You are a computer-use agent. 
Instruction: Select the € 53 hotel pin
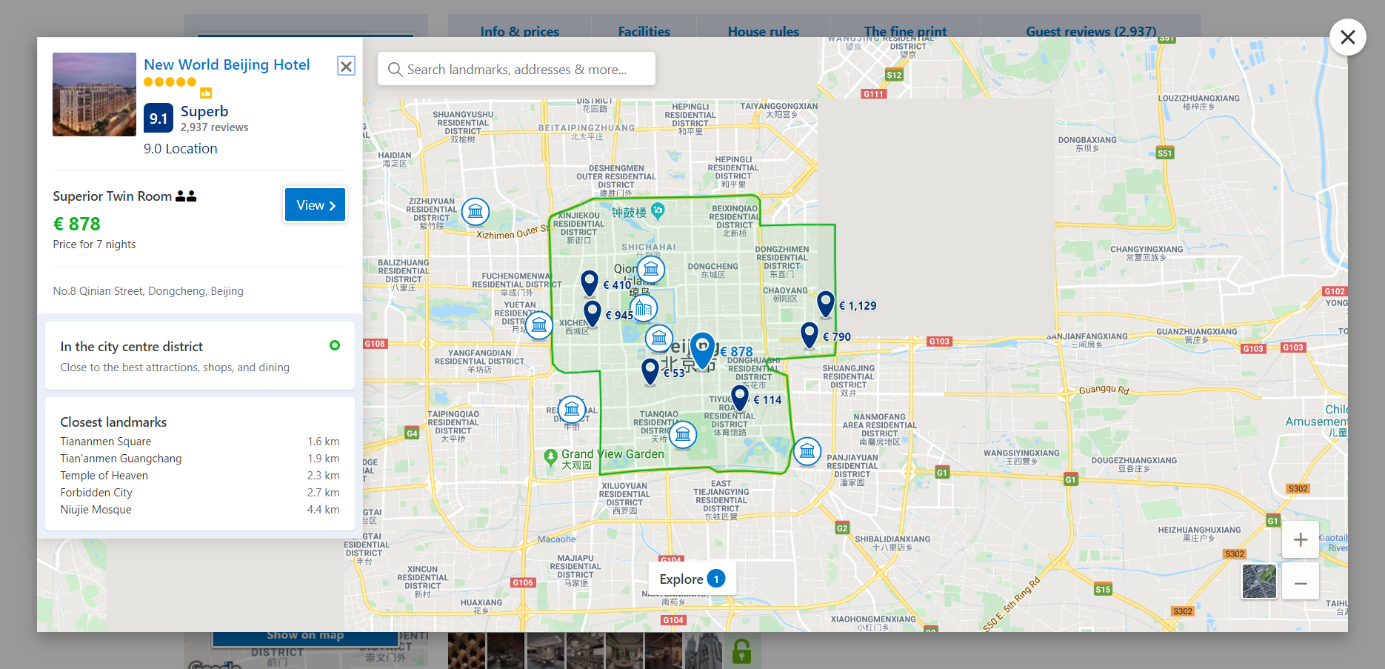650,371
